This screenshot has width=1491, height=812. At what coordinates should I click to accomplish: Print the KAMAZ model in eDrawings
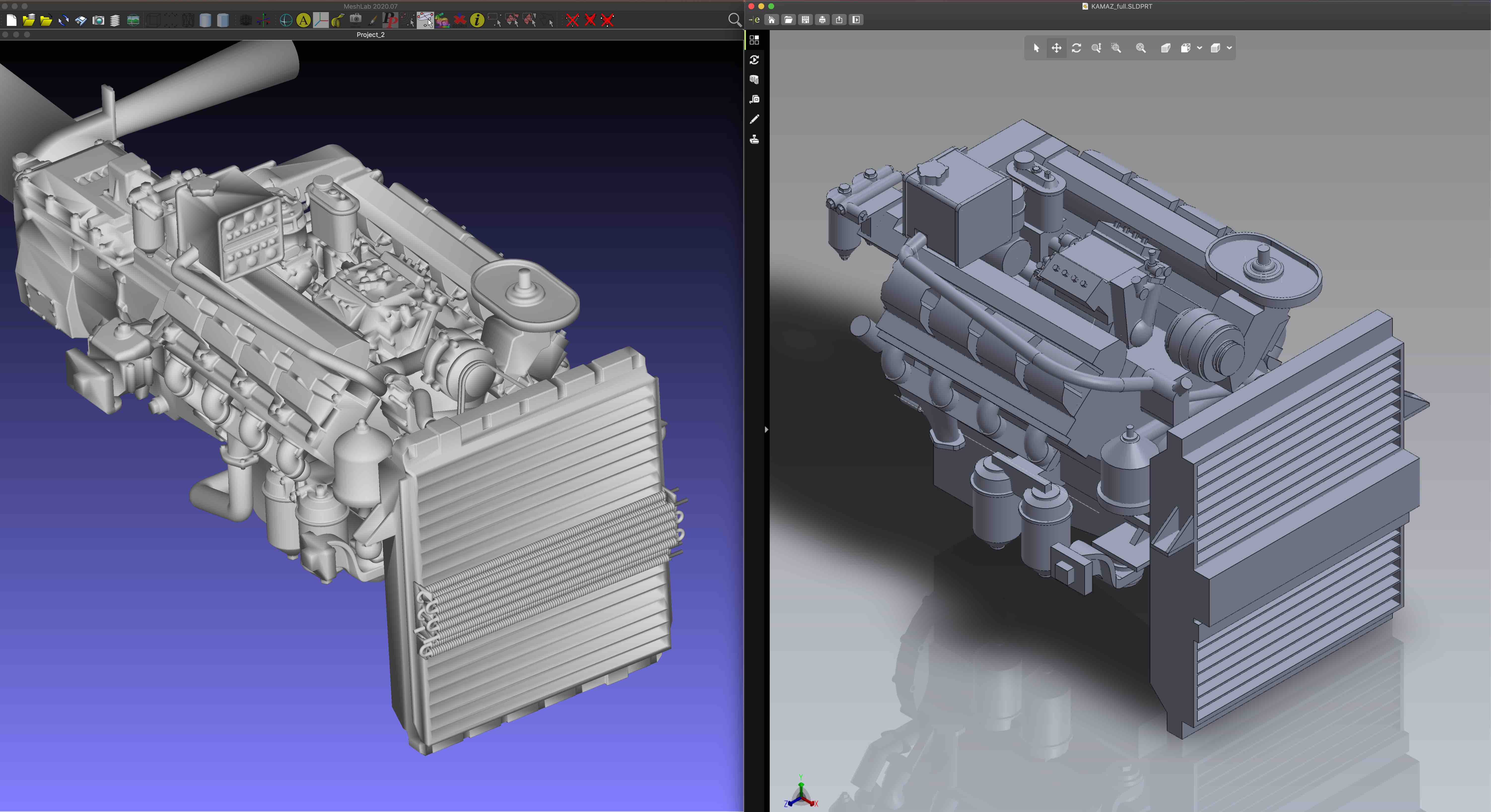point(823,20)
